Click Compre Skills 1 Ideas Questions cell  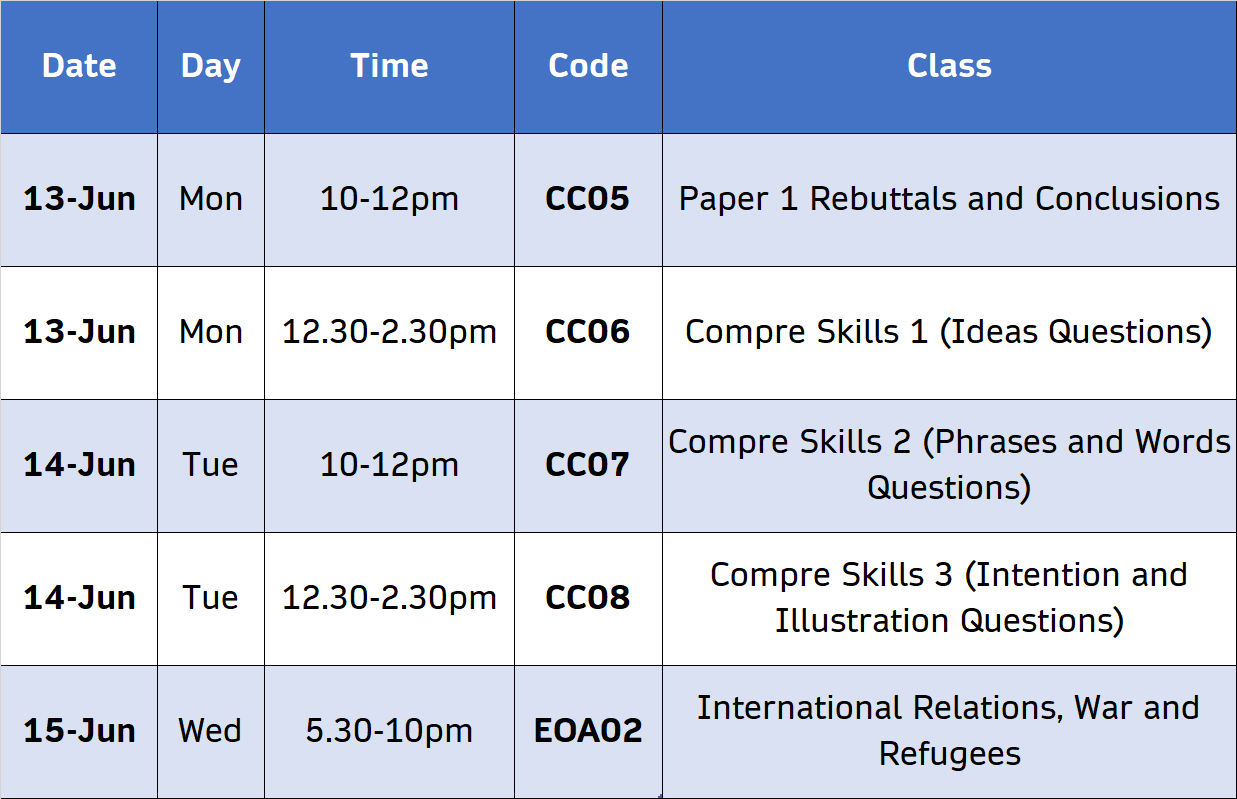coord(949,332)
